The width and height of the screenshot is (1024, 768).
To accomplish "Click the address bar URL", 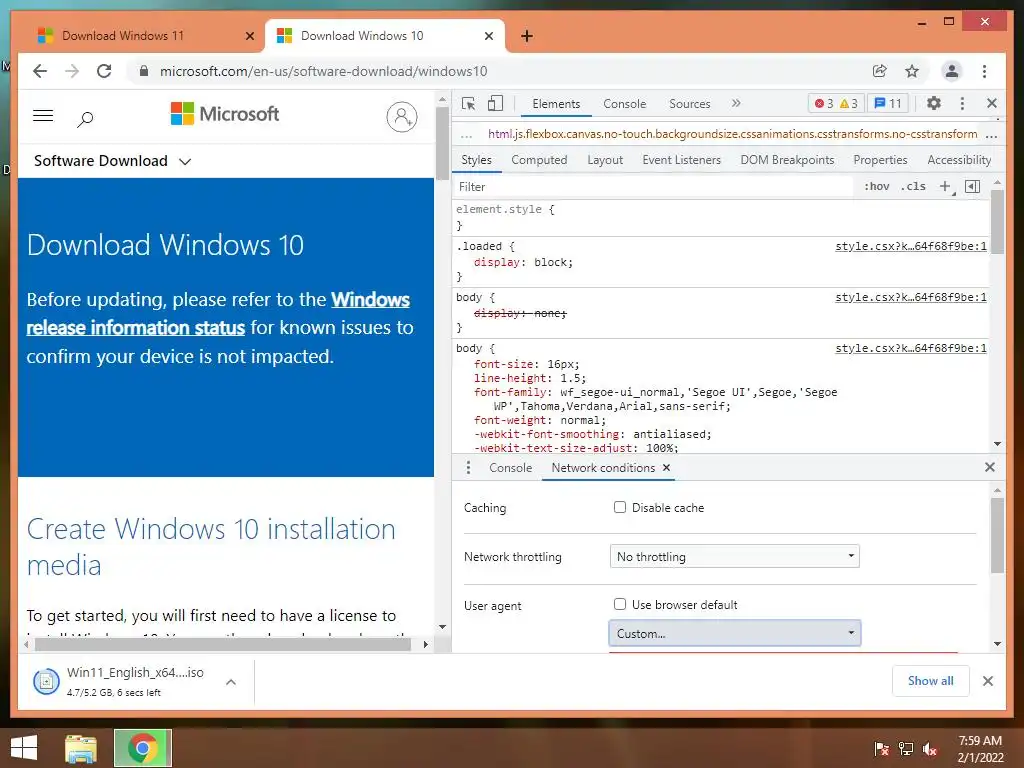I will (x=323, y=71).
